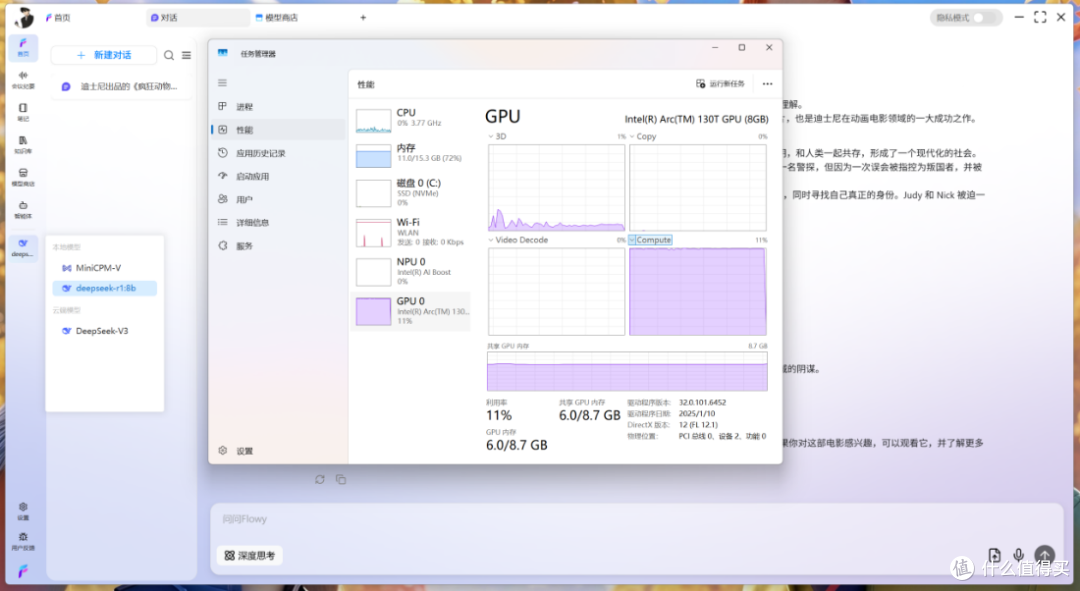Click the user avatar in Flowy
Viewport: 1080px width, 591px height.
point(24,17)
